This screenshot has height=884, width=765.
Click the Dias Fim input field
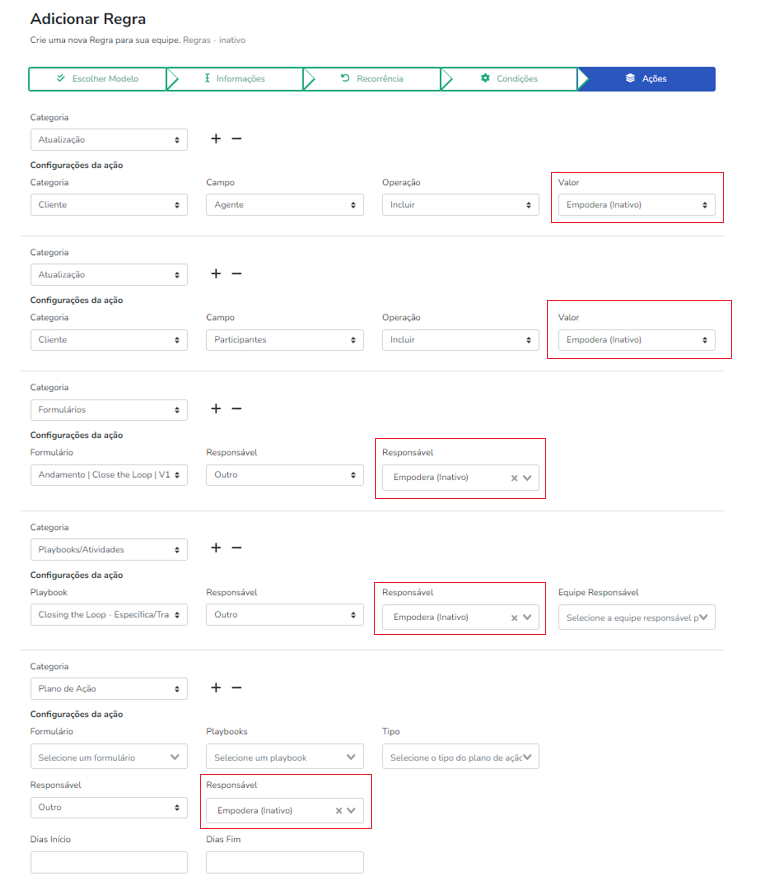(x=284, y=862)
